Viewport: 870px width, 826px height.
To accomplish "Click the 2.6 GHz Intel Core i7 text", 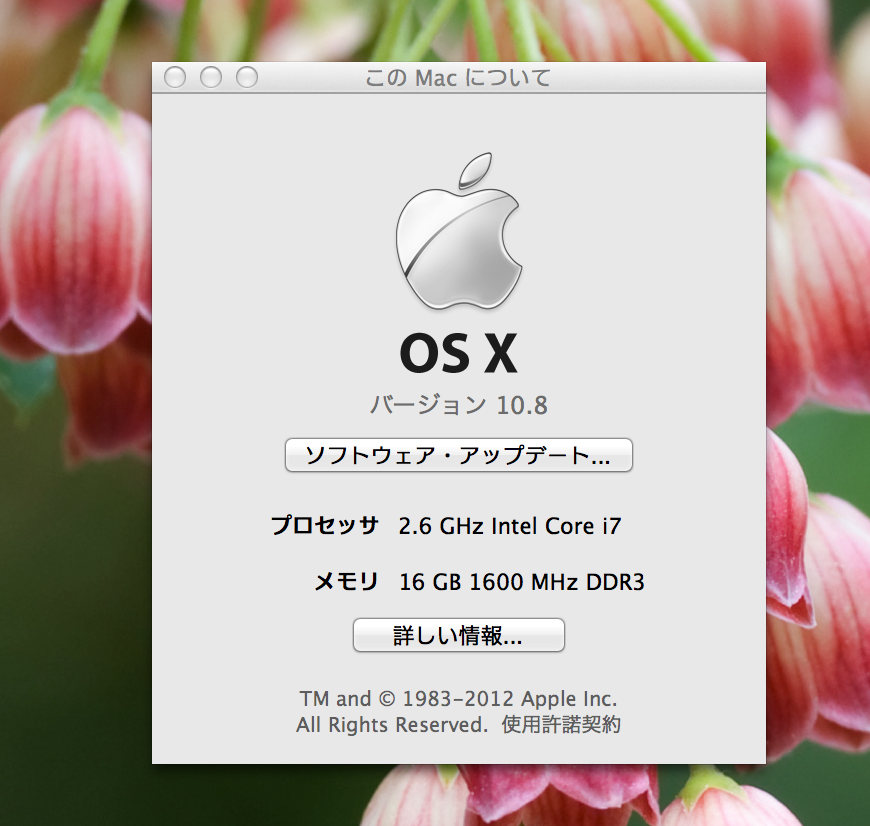I will [x=510, y=526].
